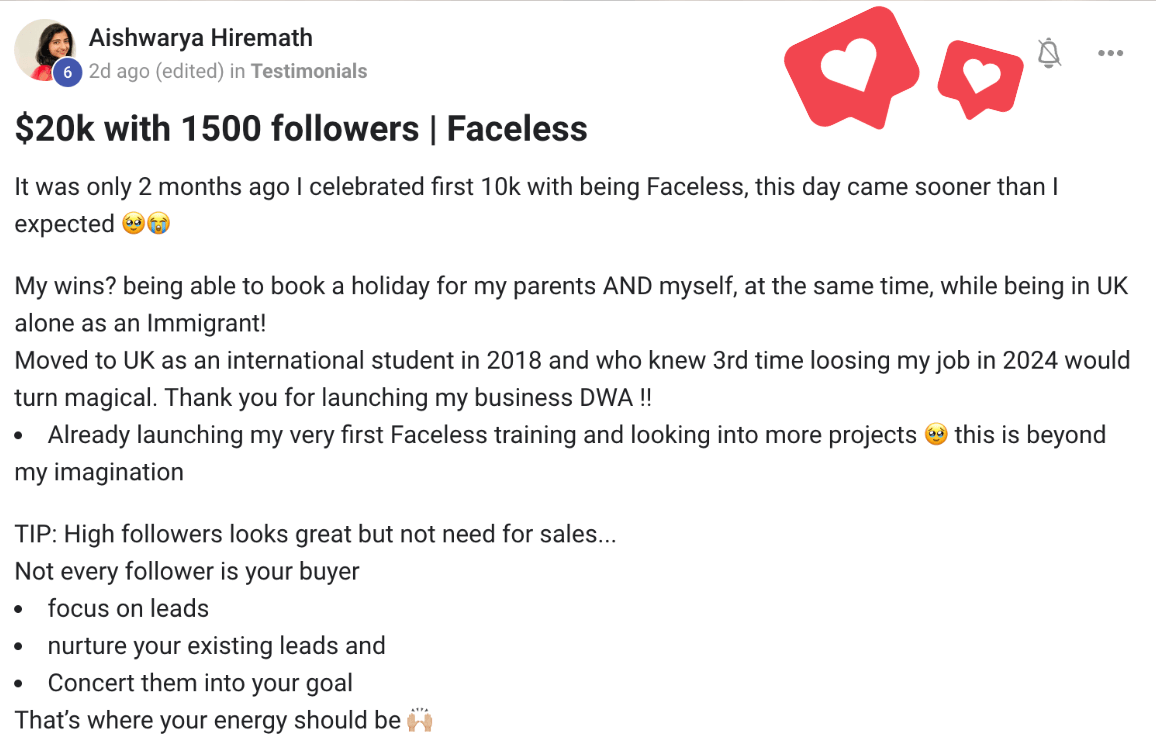Screen dimensions: 1156x744
Task: Click the pleading face emoji after "expected"
Action: tap(133, 224)
